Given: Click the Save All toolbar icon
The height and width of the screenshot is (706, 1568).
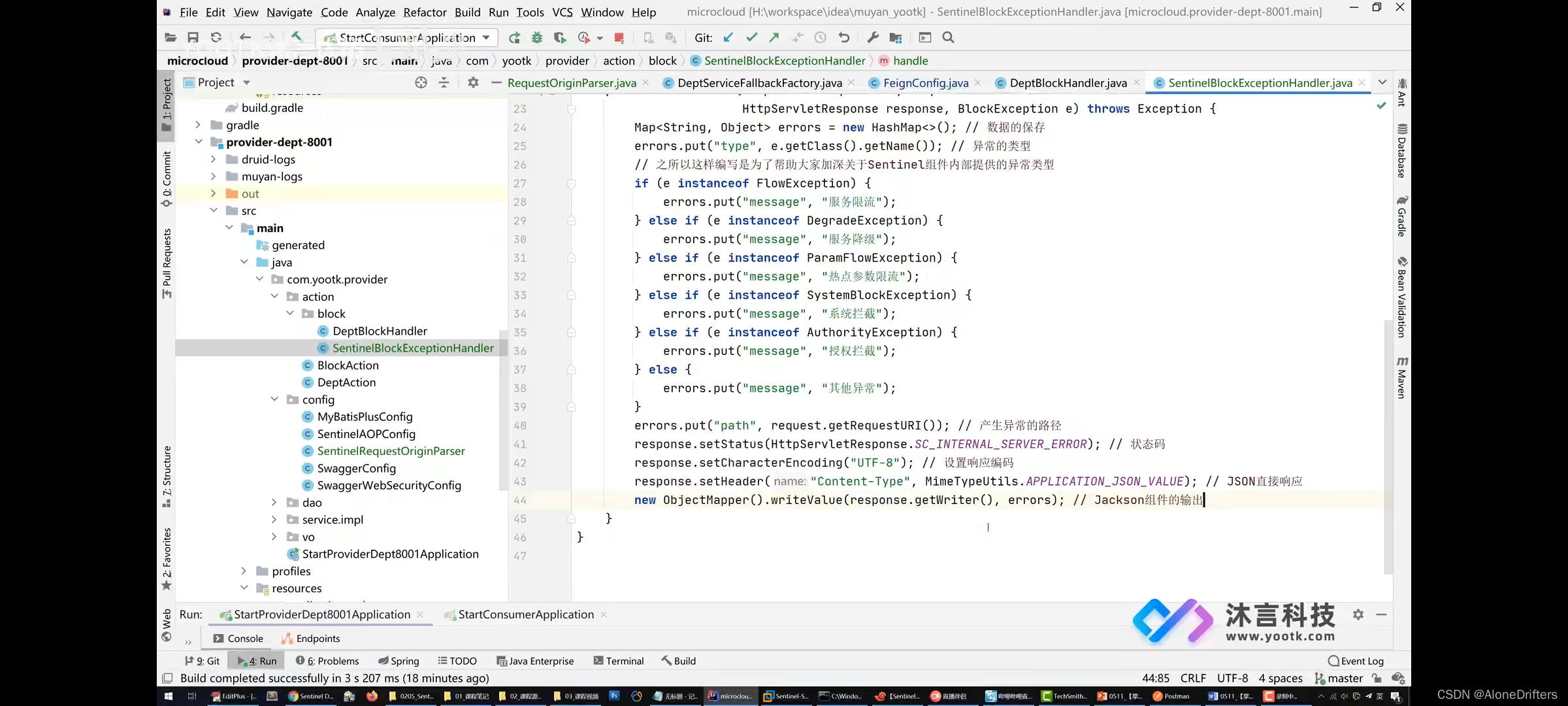Looking at the screenshot, I should click(193, 38).
